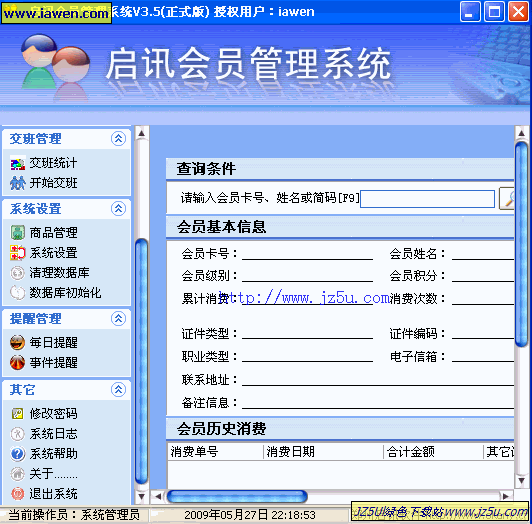Click the 会员历史消费 section header
The width and height of the screenshot is (532, 524).
340,429
